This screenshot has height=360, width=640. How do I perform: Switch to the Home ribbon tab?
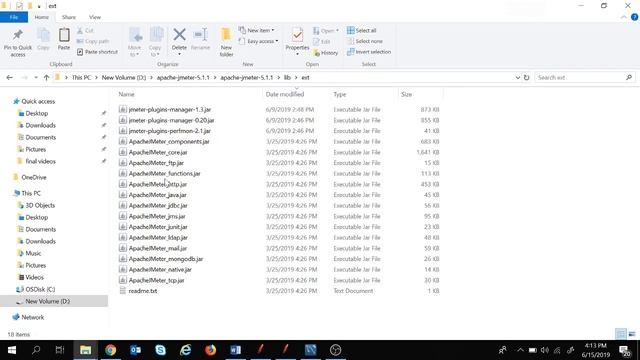click(42, 17)
